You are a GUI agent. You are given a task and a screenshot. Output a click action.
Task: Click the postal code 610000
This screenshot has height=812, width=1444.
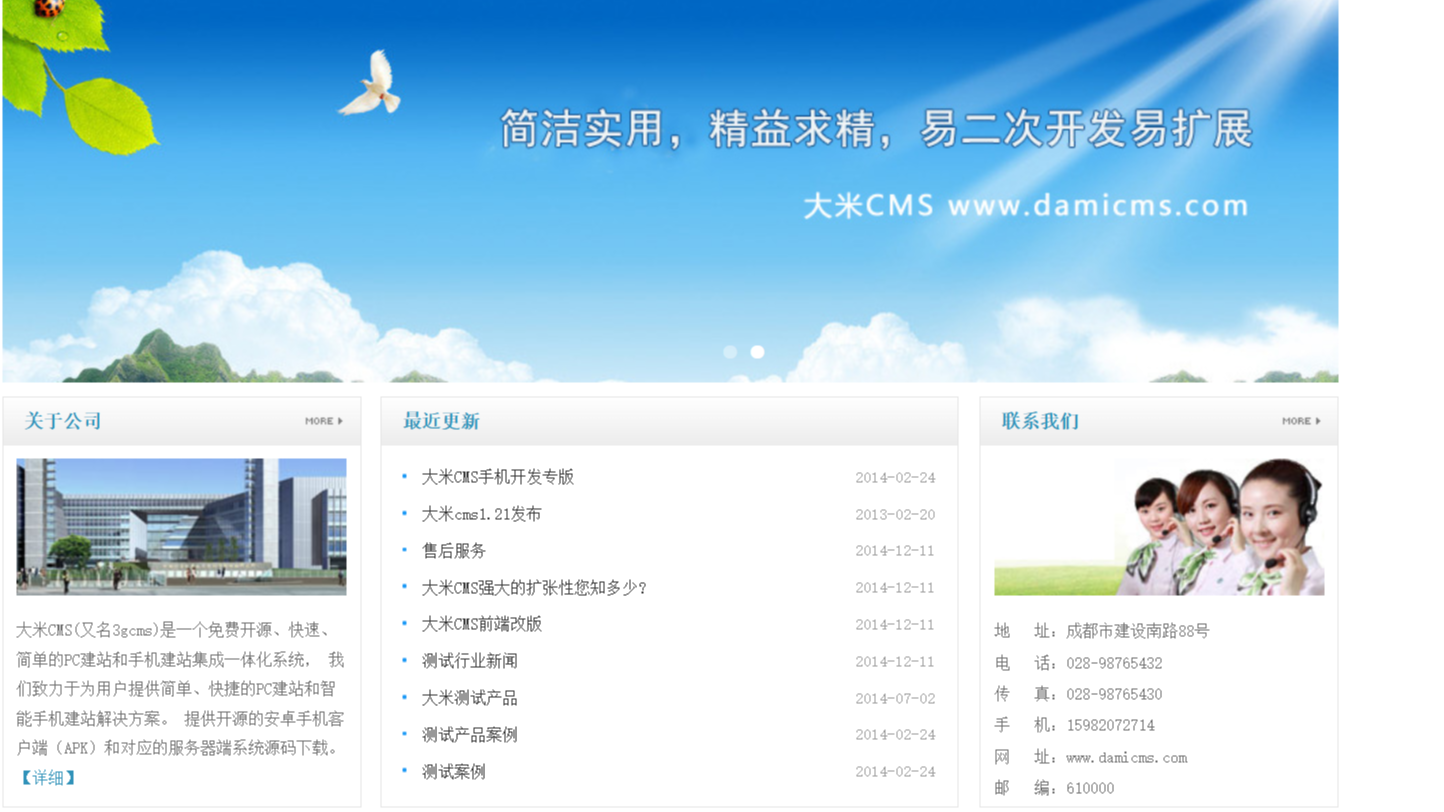tap(1090, 788)
